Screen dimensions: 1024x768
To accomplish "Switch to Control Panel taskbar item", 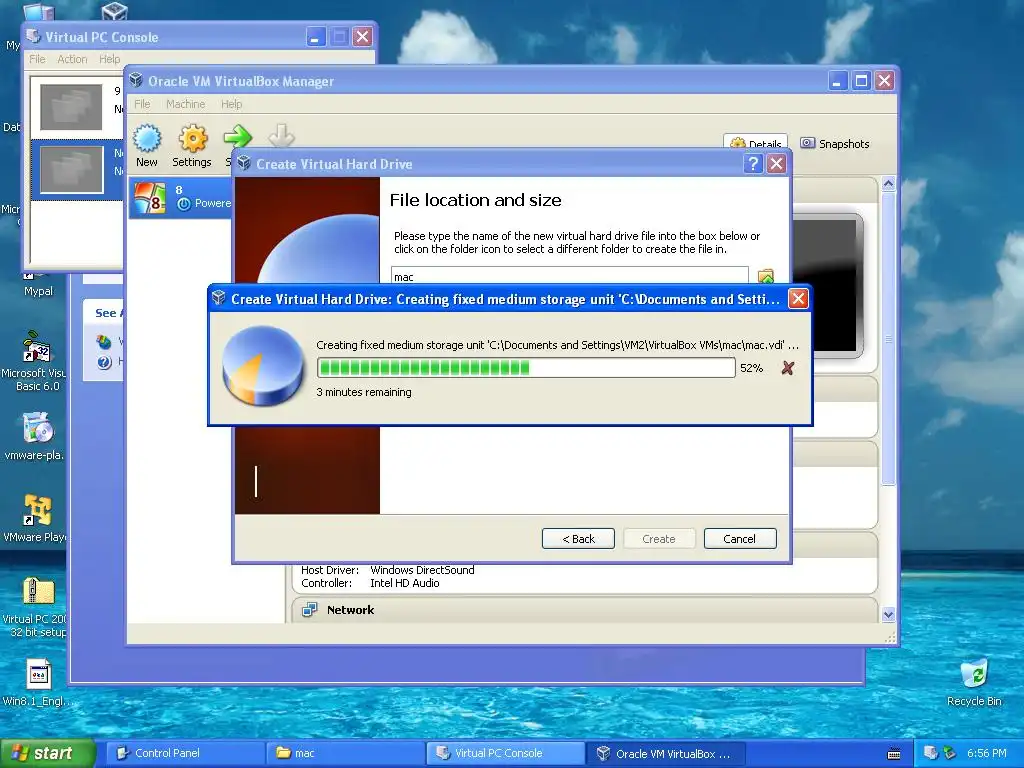I will click(185, 753).
